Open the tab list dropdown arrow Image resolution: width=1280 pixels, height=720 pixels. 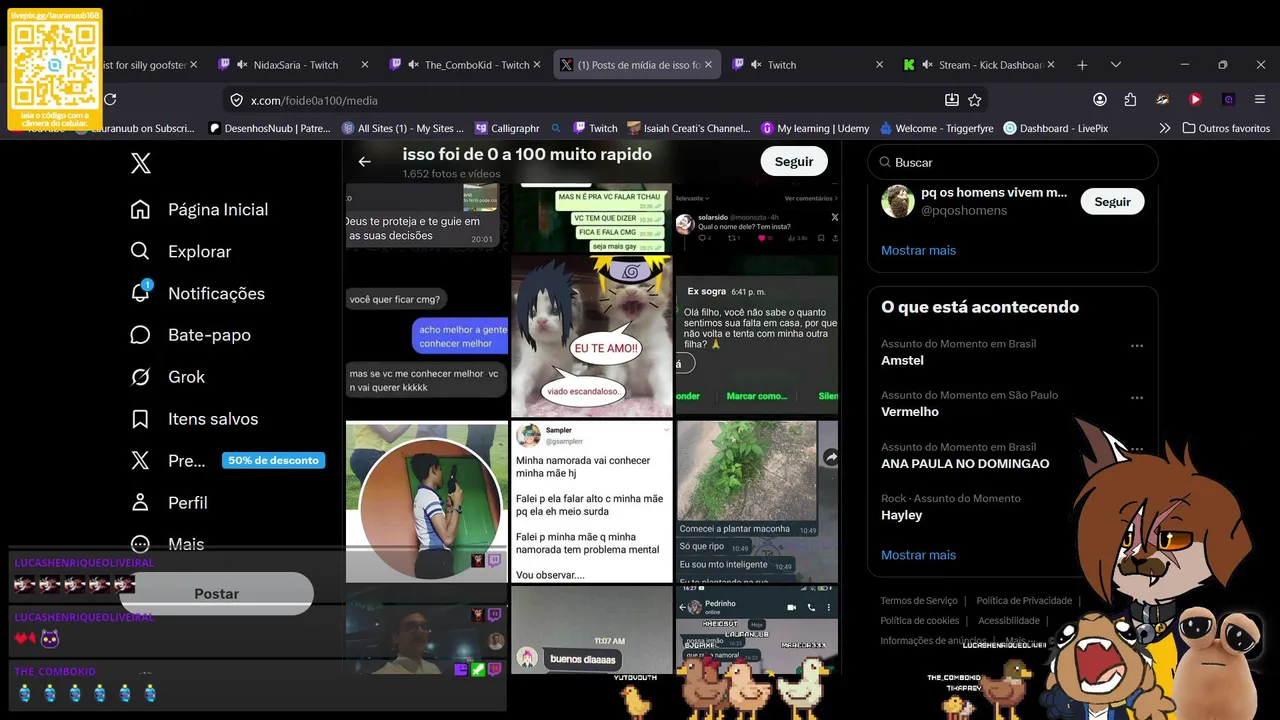[x=1116, y=65]
